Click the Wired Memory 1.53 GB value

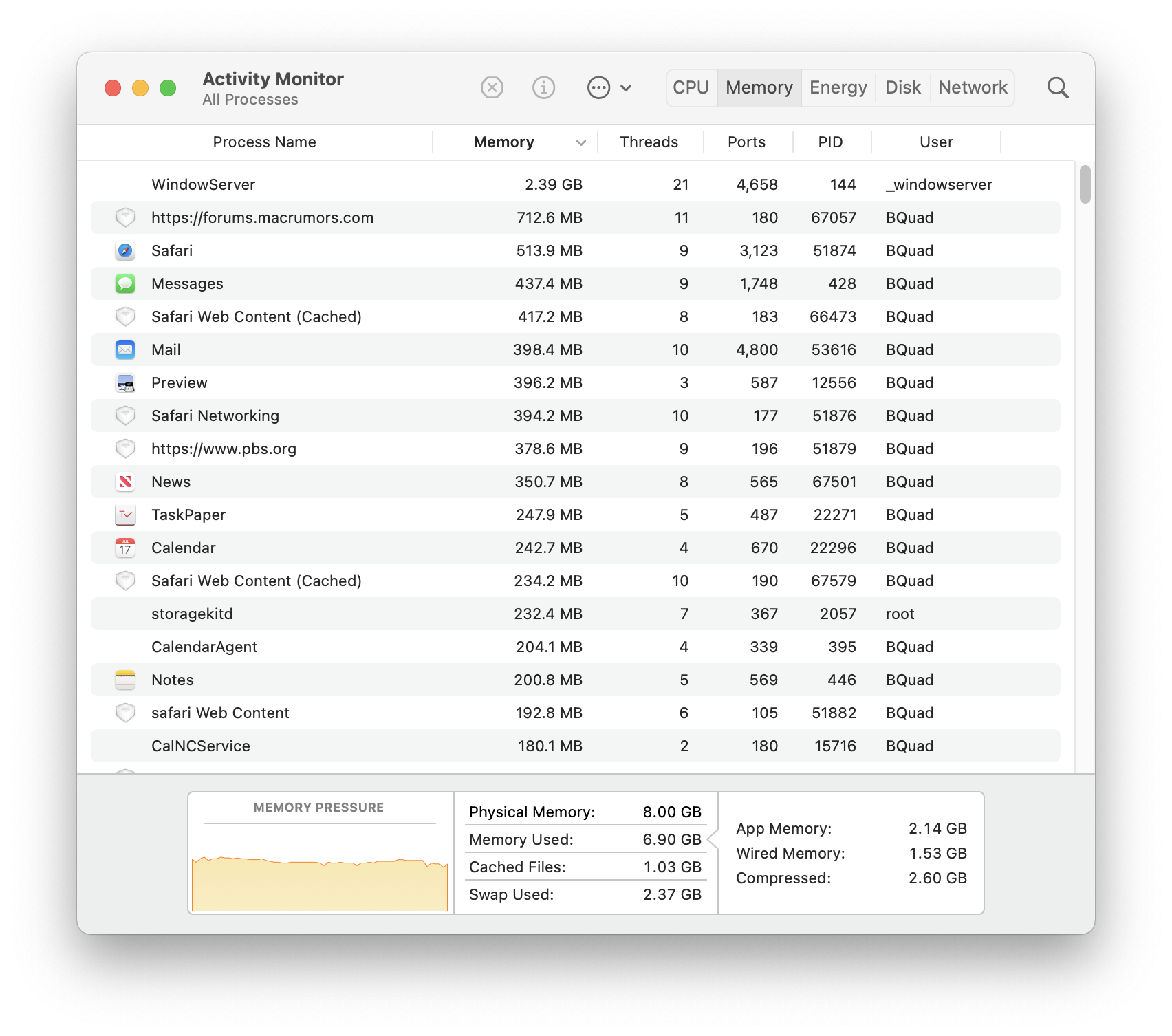coord(937,853)
